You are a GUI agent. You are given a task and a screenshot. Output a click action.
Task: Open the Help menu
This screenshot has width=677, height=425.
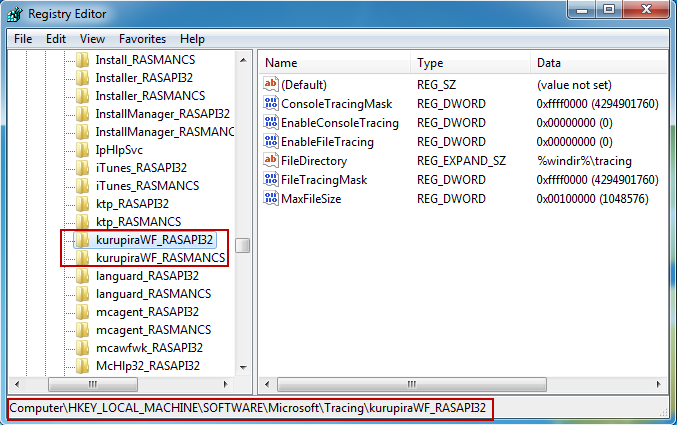192,39
